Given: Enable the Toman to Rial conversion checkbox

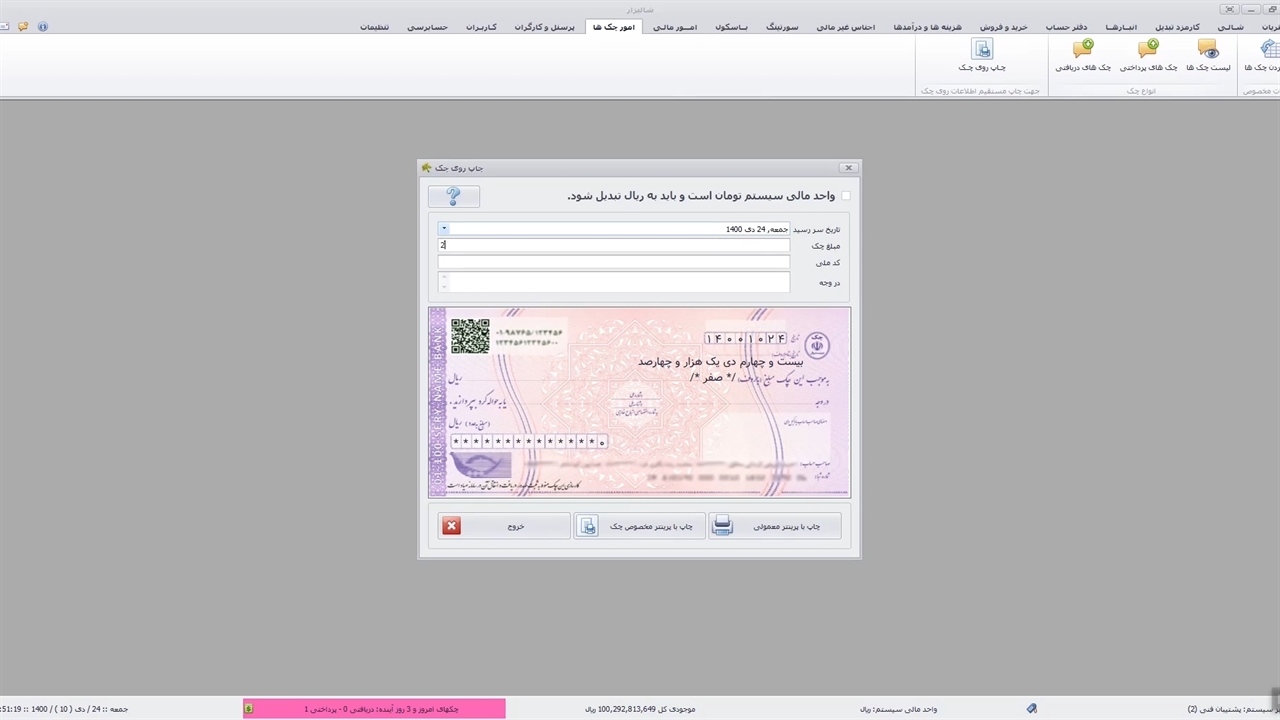Looking at the screenshot, I should (x=846, y=196).
